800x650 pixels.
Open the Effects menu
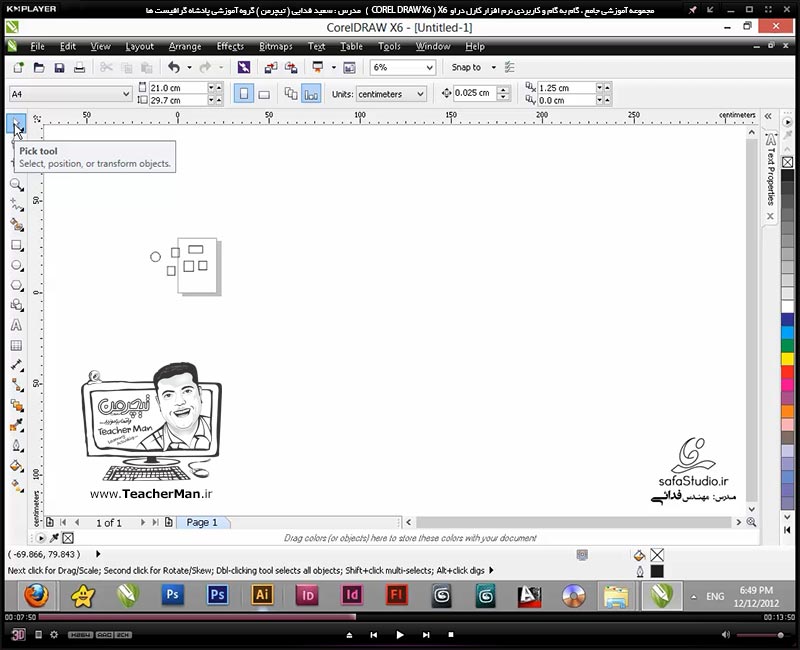[230, 46]
